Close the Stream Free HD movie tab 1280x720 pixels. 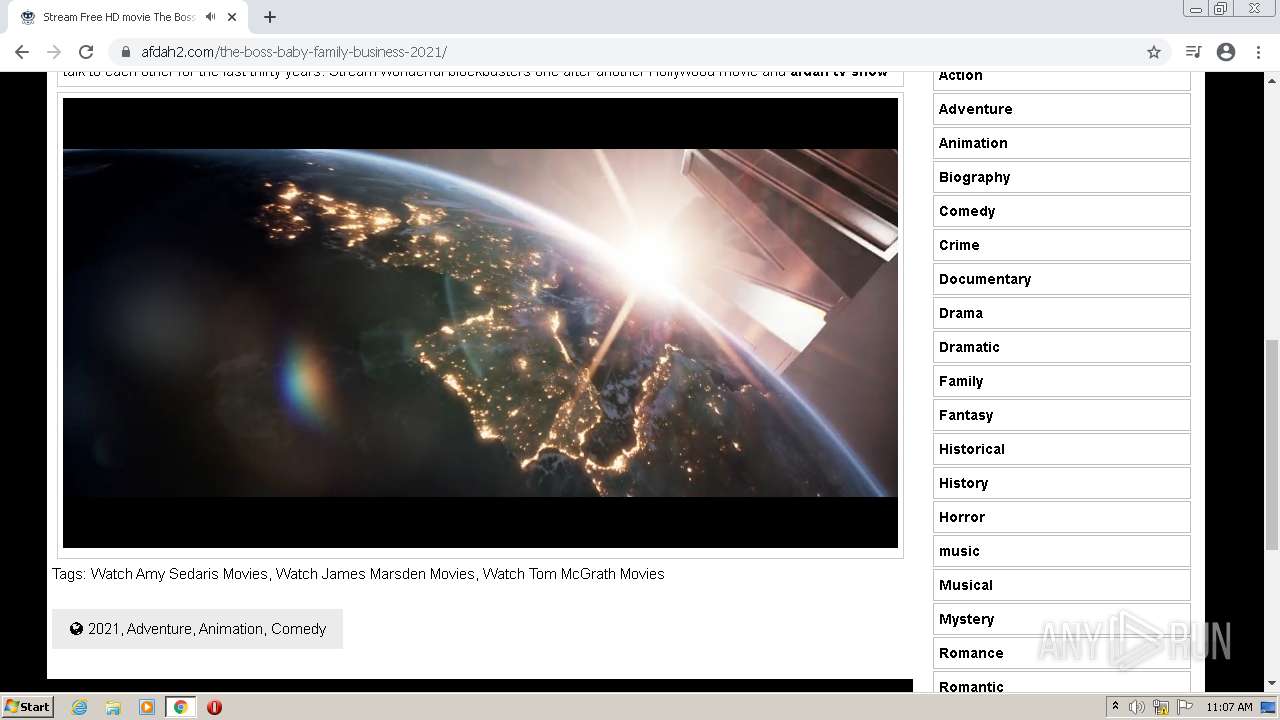tap(232, 17)
